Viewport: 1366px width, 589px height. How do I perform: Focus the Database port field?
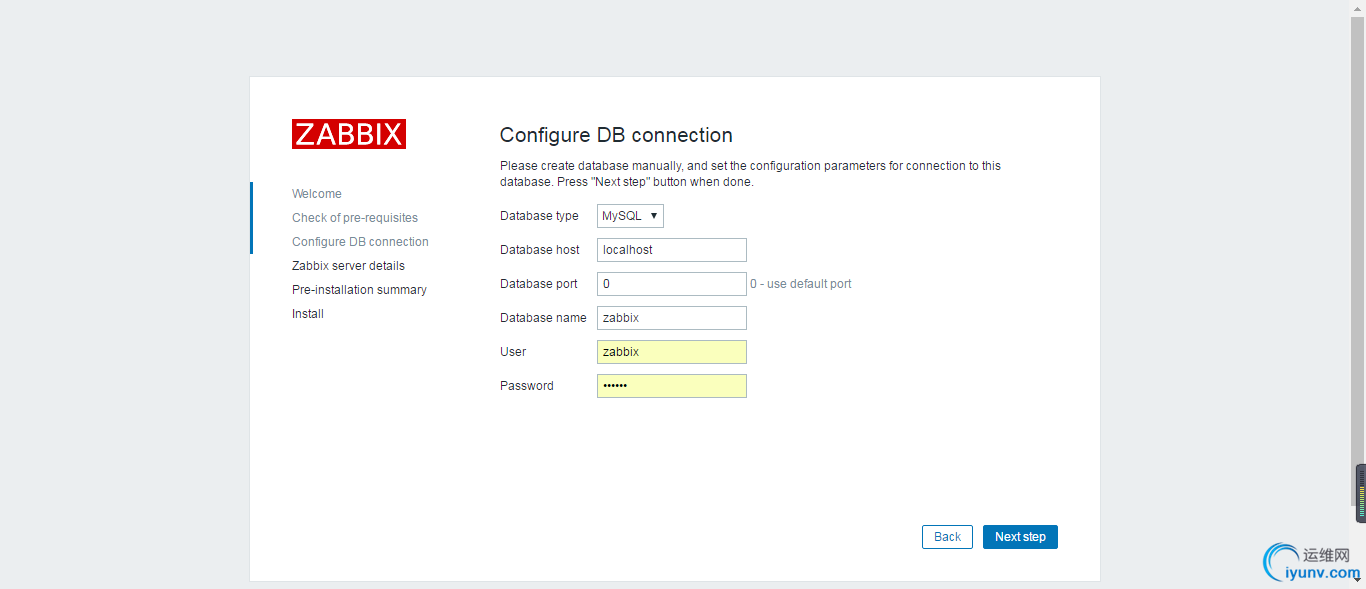[671, 284]
